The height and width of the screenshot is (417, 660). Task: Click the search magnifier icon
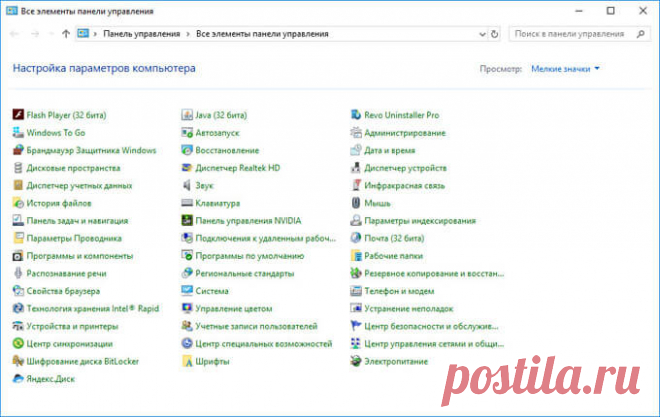pyautogui.click(x=641, y=34)
